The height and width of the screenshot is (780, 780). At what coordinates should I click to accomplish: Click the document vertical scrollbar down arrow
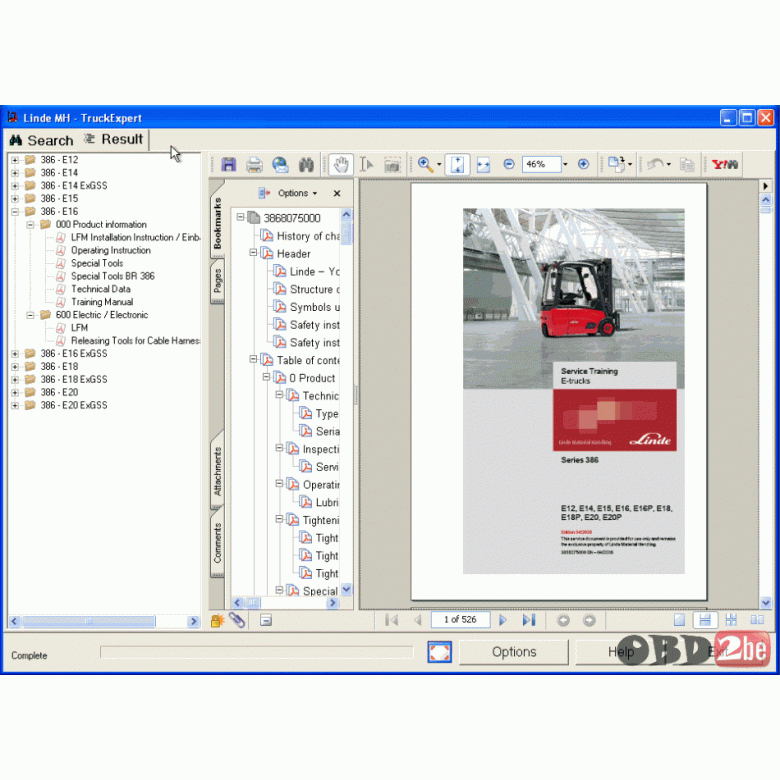765,602
